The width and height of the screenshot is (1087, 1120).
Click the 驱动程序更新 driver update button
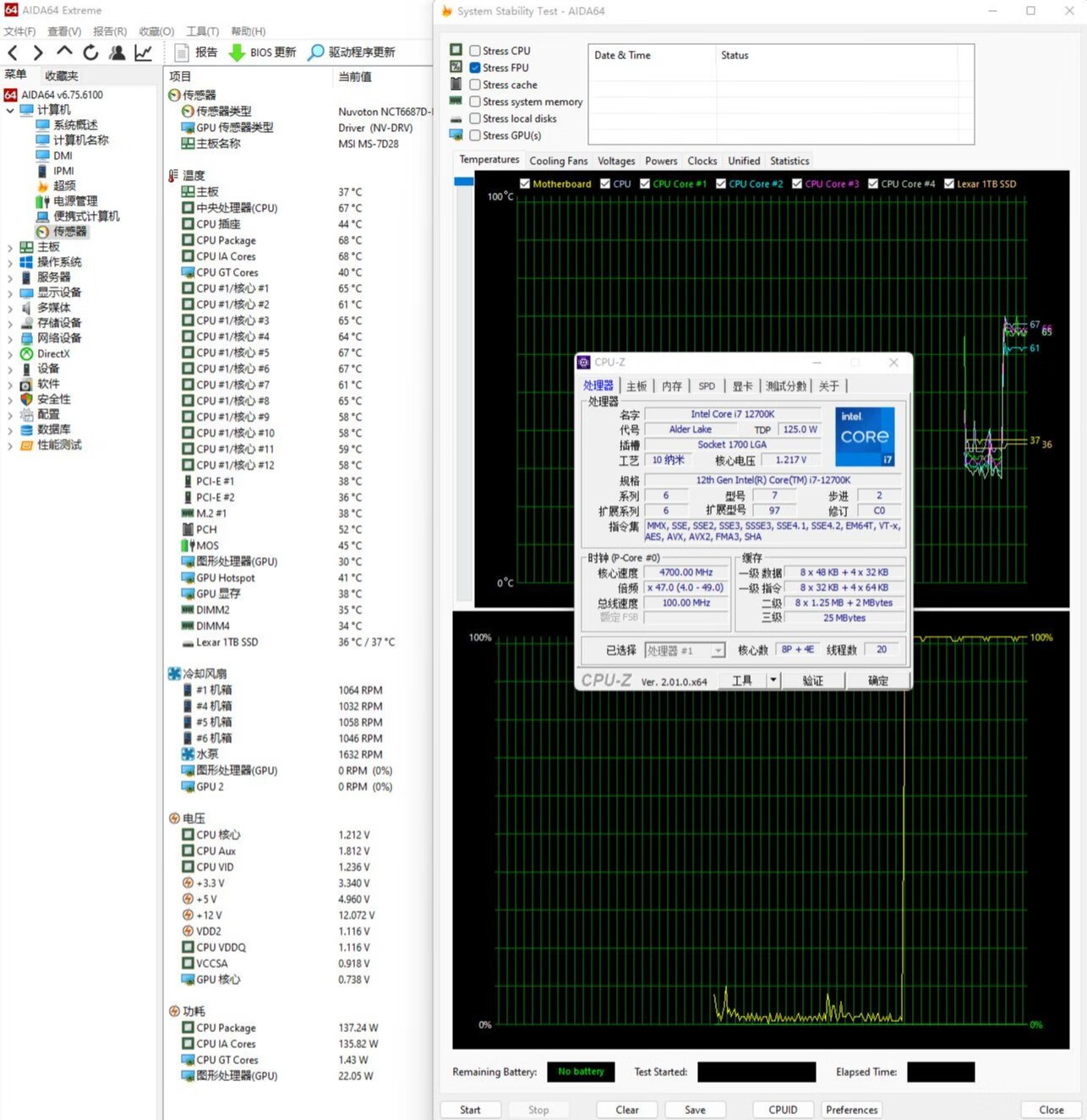[352, 52]
